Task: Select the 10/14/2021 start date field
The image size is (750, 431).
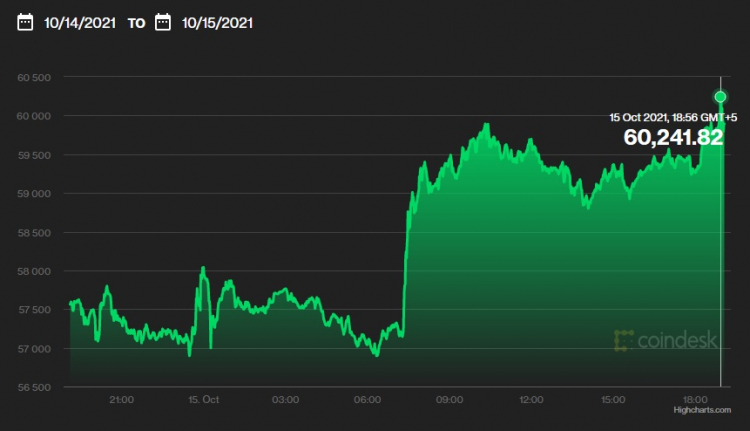Action: pyautogui.click(x=80, y=22)
